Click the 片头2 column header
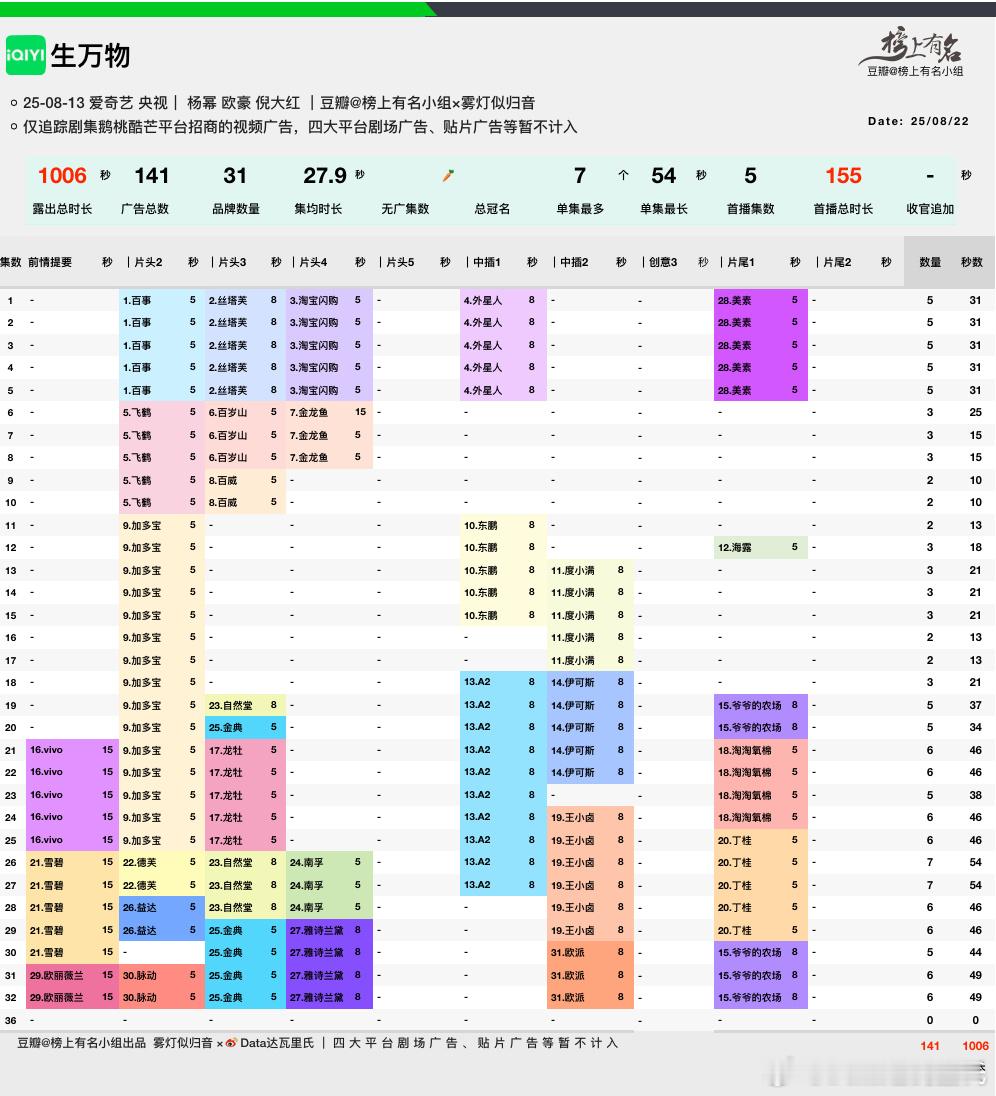This screenshot has width=996, height=1096. point(148,262)
